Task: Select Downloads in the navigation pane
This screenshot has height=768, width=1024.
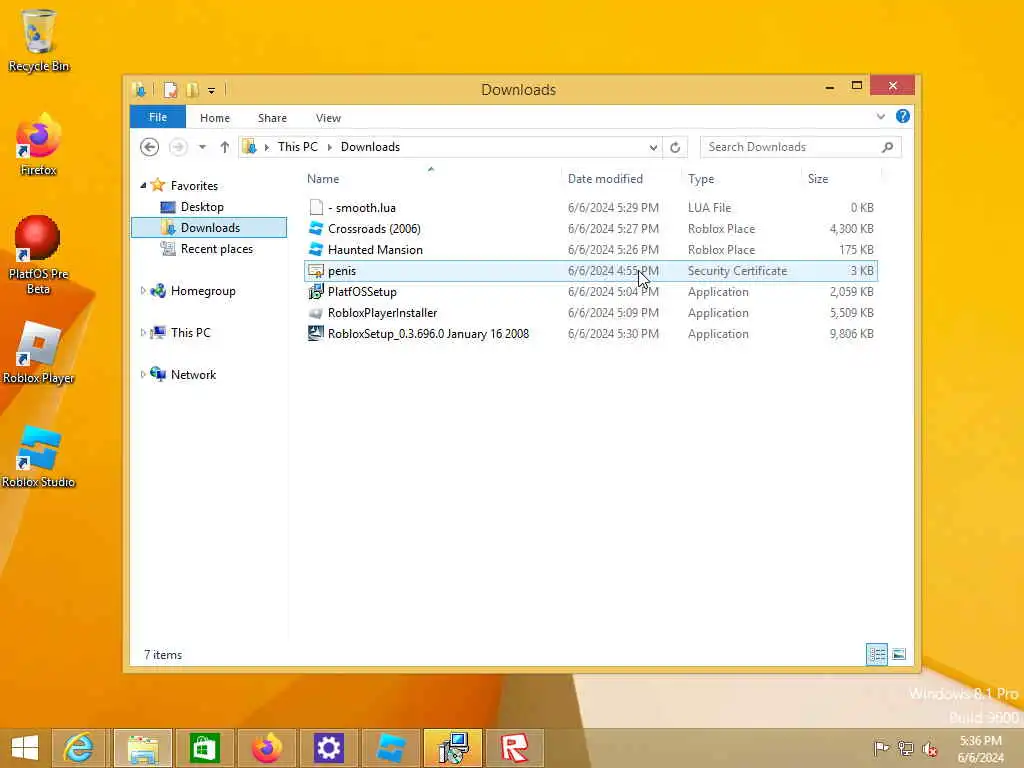Action: 209,227
